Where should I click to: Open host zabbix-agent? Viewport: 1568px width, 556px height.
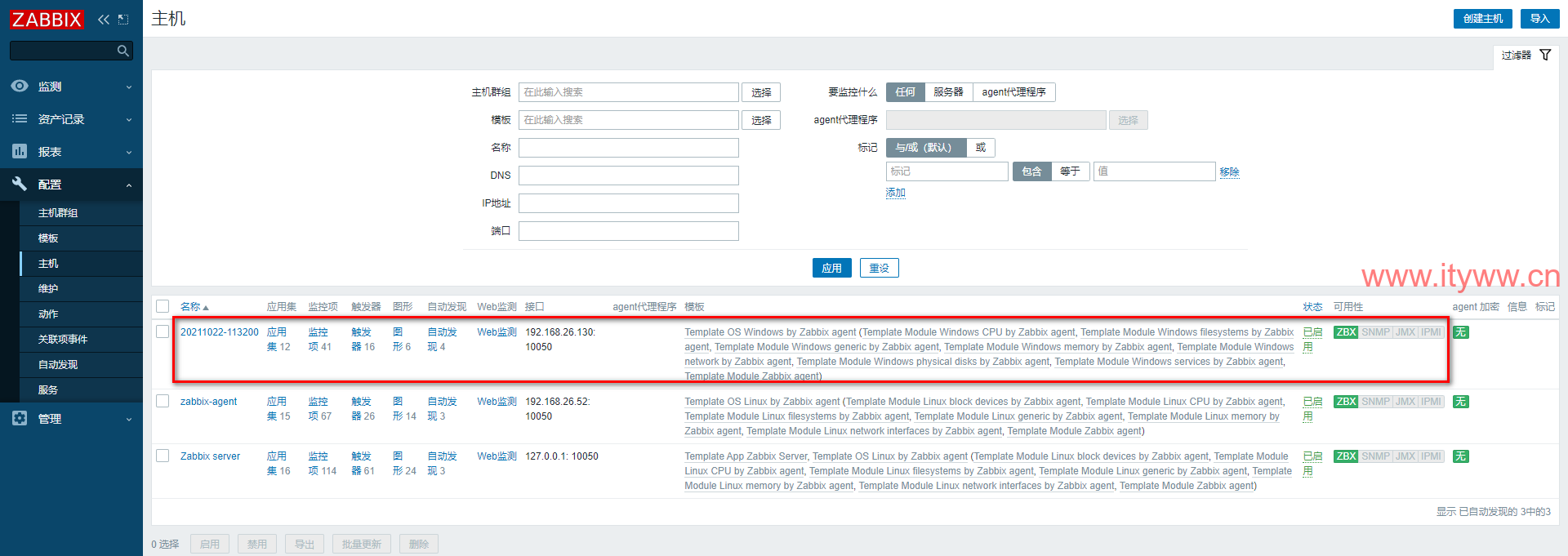click(208, 402)
